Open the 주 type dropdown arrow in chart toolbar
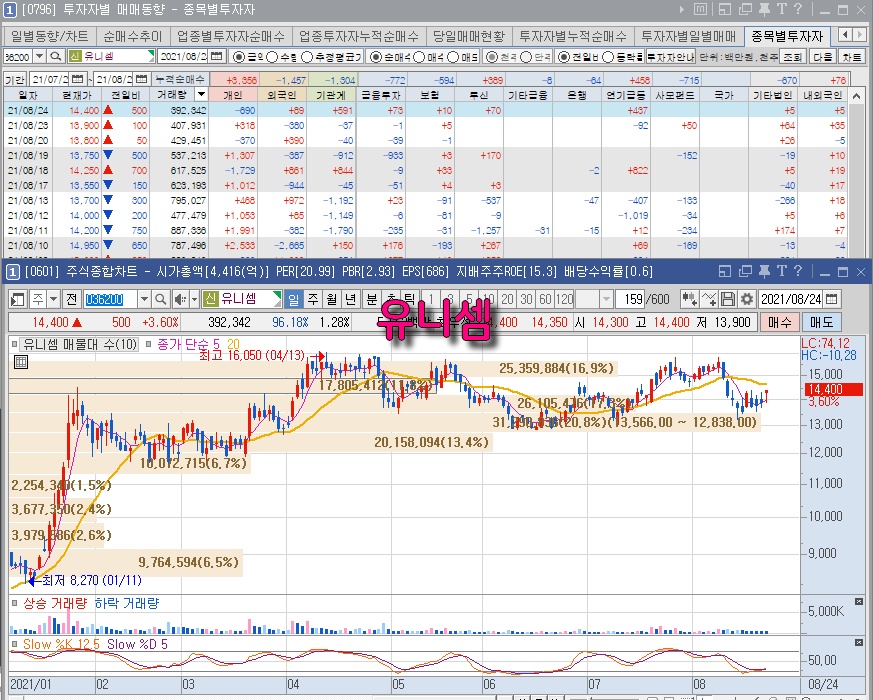This screenshot has height=700, width=873. click(x=53, y=300)
